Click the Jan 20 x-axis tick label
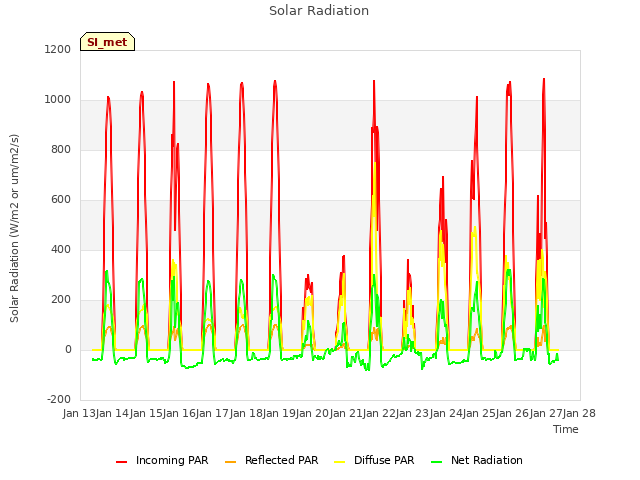The width and height of the screenshot is (640, 480). pos(312,413)
